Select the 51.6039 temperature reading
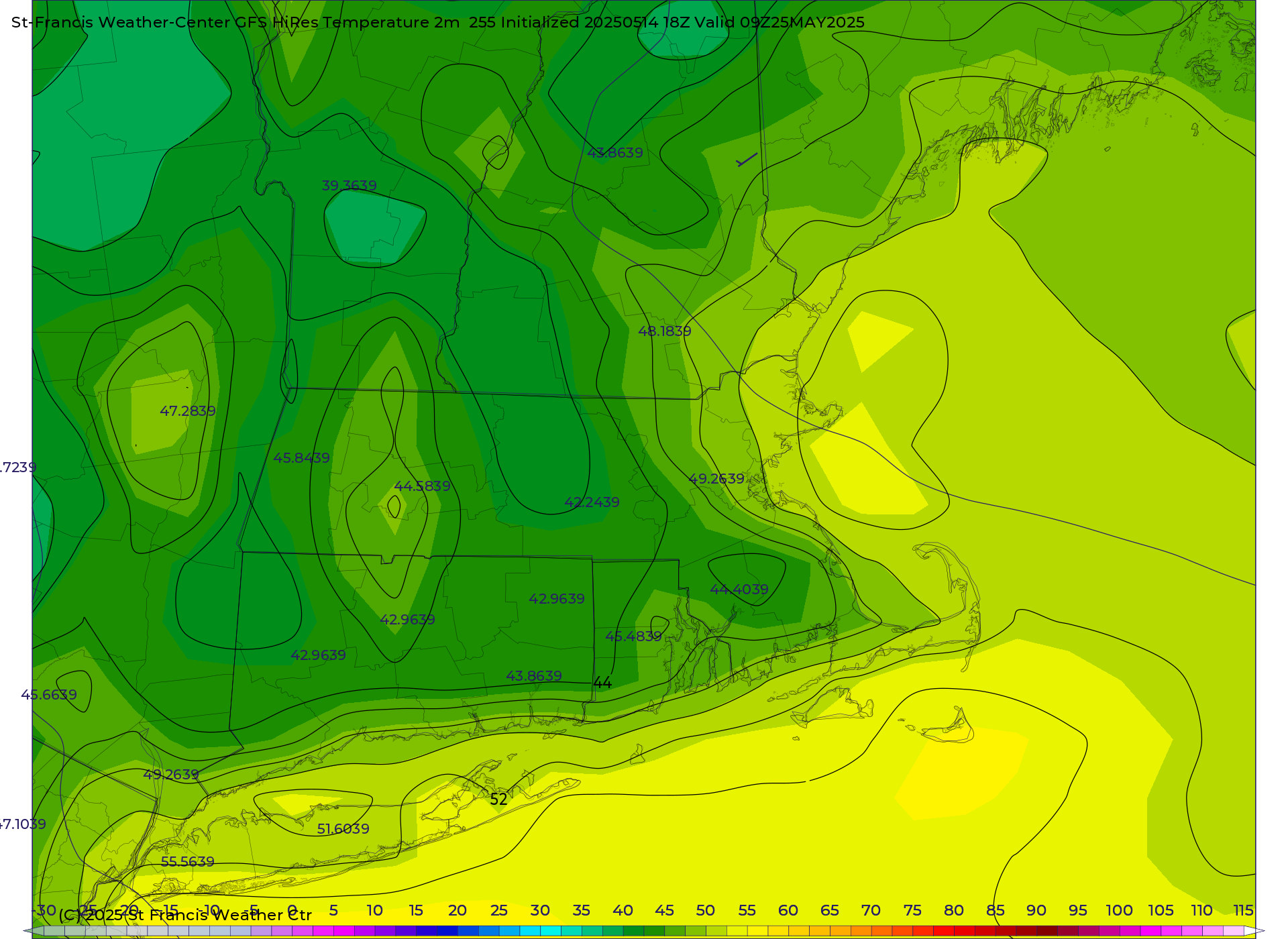This screenshot has width=1288, height=939. 343,829
